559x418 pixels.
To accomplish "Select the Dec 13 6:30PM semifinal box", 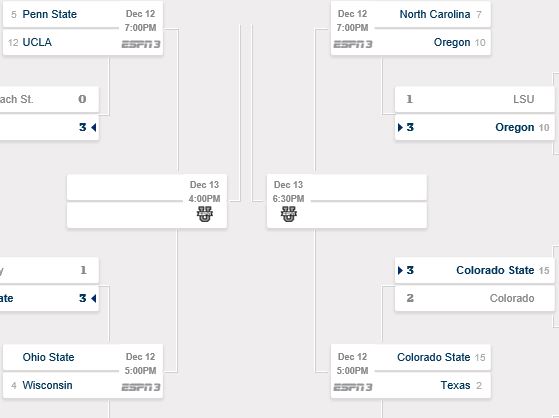I will click(347, 202).
